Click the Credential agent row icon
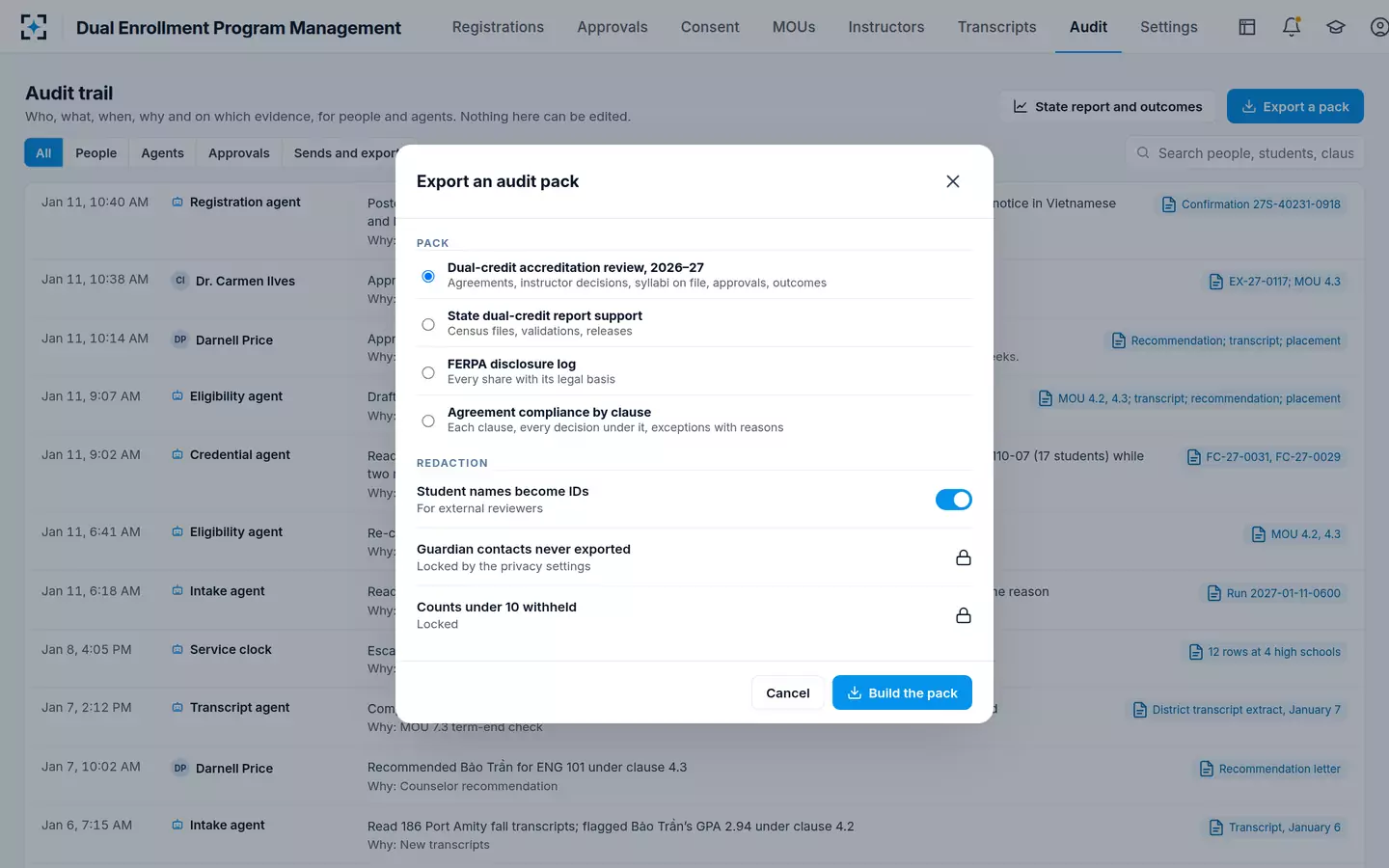Image resolution: width=1389 pixels, height=868 pixels. click(x=177, y=455)
